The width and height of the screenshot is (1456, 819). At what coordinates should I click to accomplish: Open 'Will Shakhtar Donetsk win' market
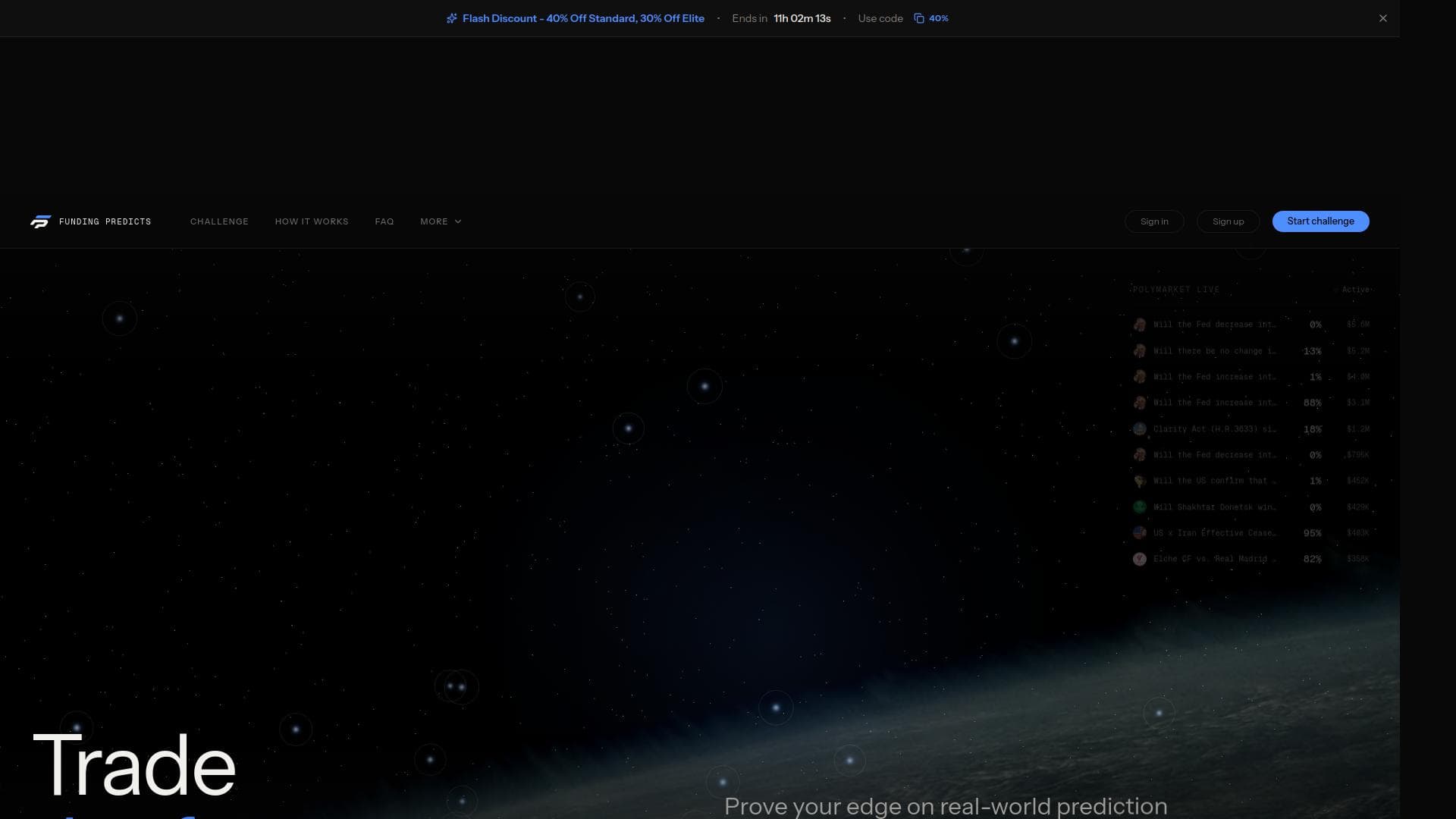pyautogui.click(x=1251, y=507)
